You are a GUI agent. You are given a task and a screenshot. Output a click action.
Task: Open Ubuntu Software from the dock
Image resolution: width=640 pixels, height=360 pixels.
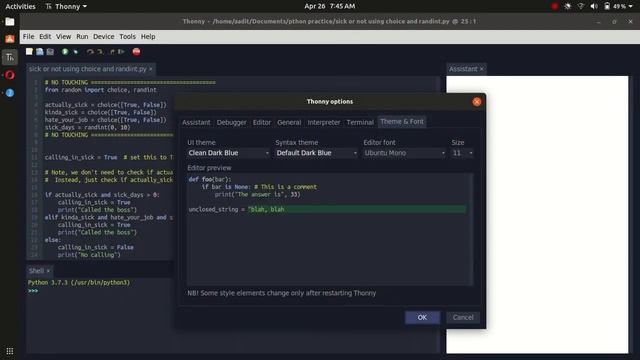[x=10, y=39]
